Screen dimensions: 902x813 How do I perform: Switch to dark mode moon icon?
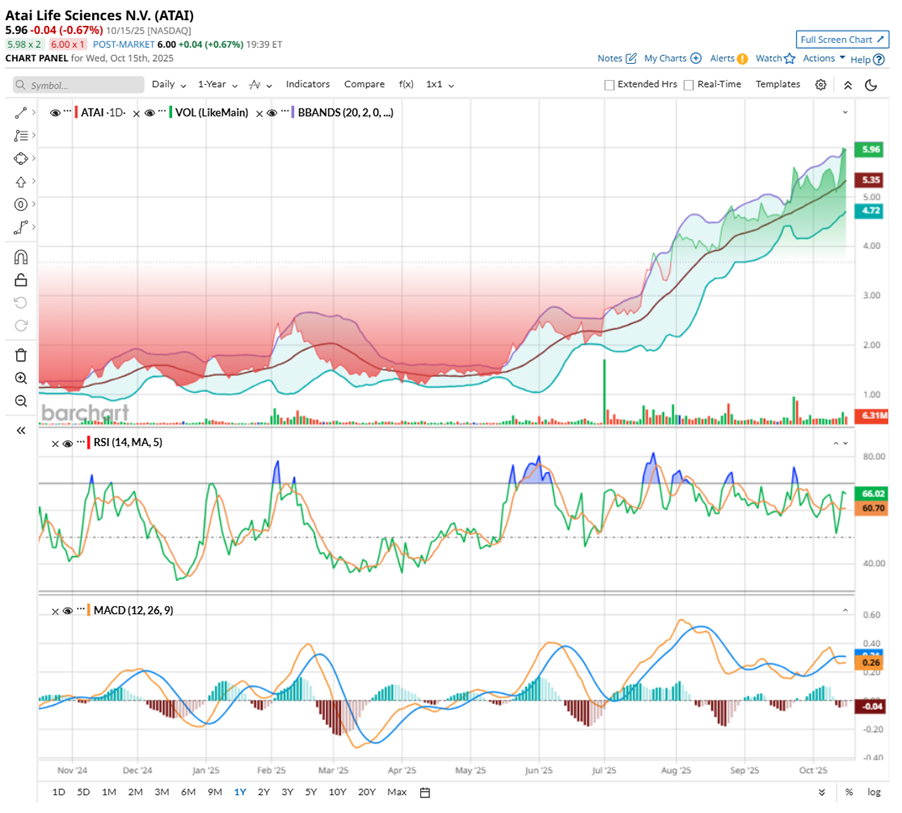pyautogui.click(x=871, y=85)
